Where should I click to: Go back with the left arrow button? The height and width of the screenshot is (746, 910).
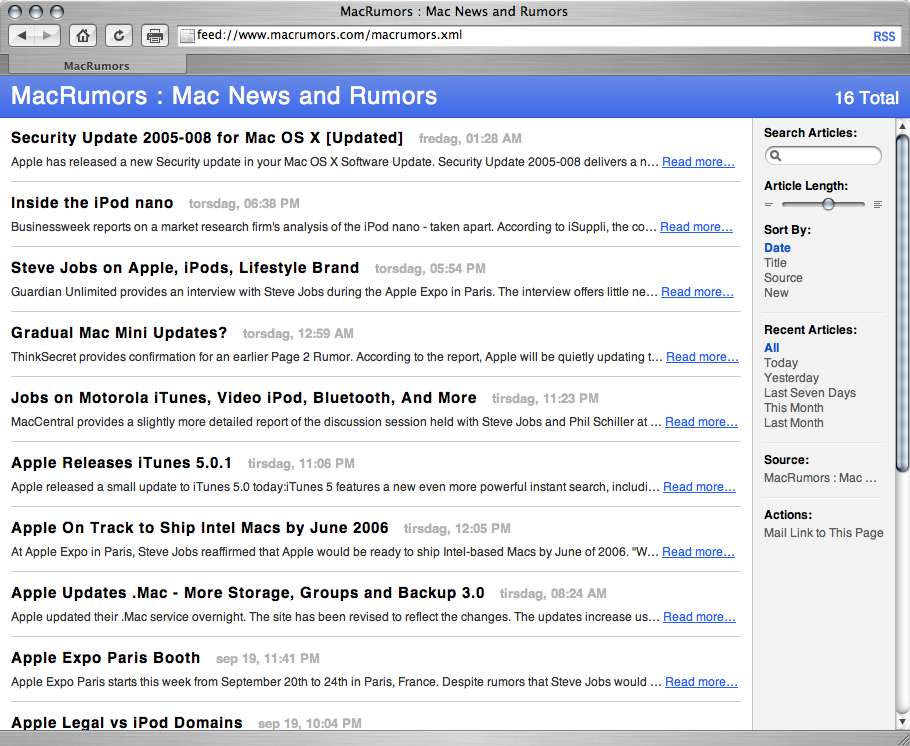22,35
